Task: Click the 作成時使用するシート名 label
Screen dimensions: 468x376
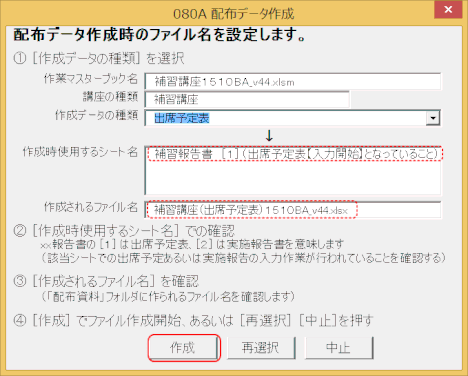Action: click(x=80, y=152)
